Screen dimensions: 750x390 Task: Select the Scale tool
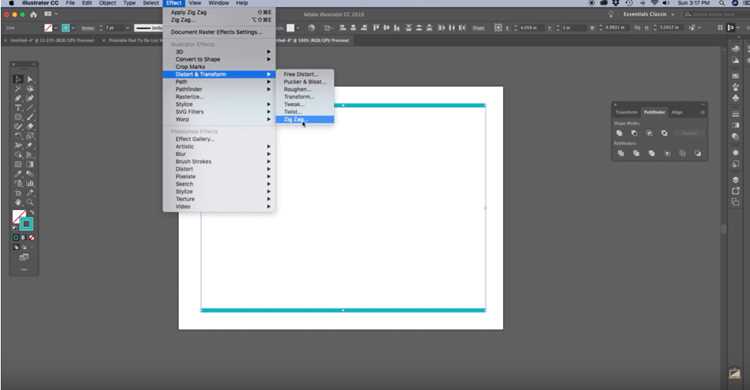click(x=30, y=136)
